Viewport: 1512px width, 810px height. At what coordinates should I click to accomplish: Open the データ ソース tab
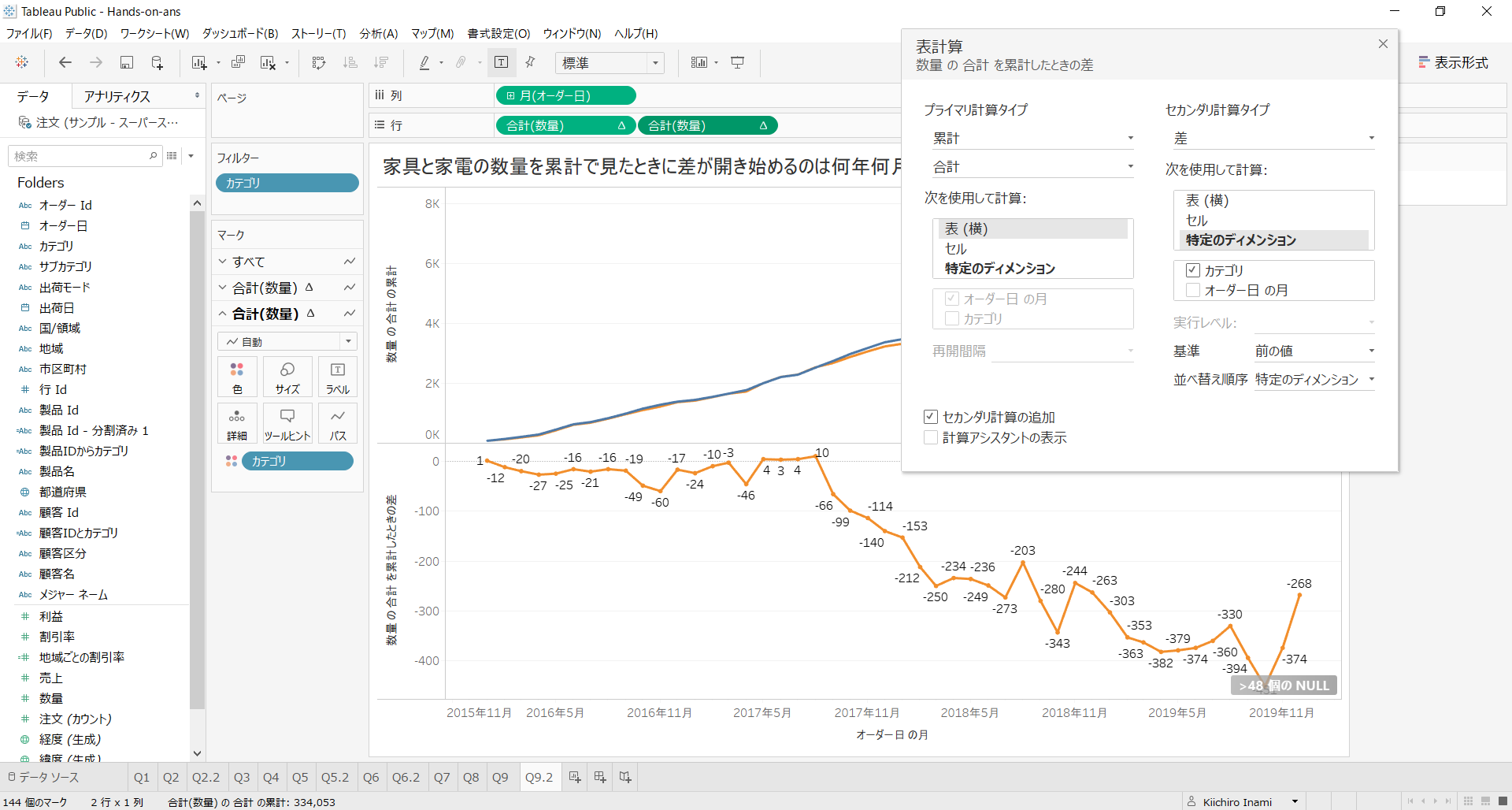(x=43, y=778)
